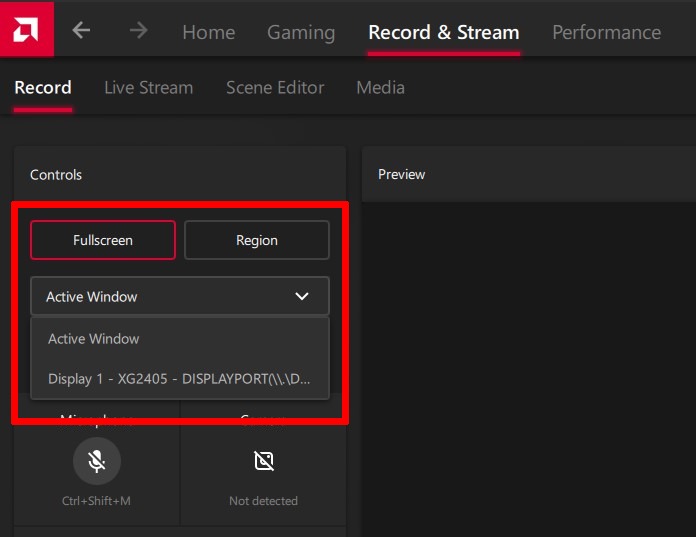
Task: Click the camera not detected icon
Action: [264, 461]
